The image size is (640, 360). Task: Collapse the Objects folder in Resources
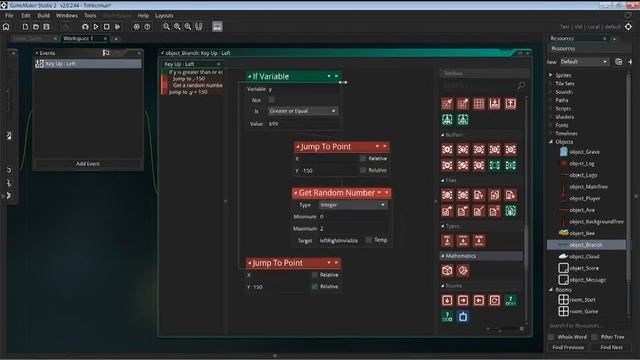coord(551,142)
